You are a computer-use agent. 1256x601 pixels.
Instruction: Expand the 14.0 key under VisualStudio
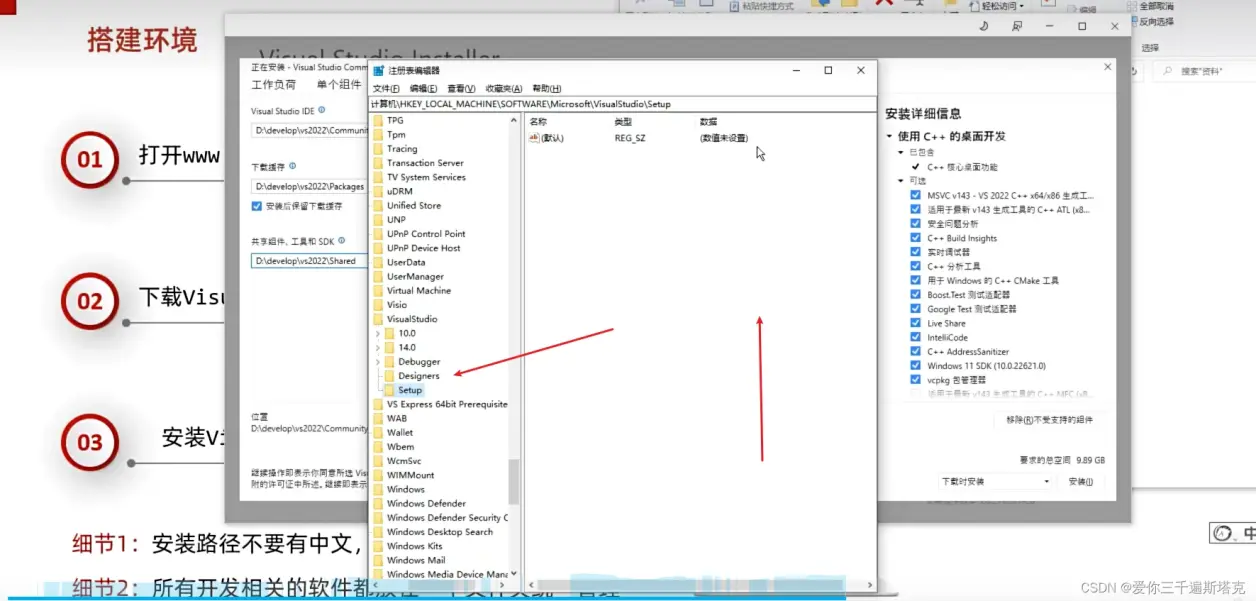click(x=377, y=347)
